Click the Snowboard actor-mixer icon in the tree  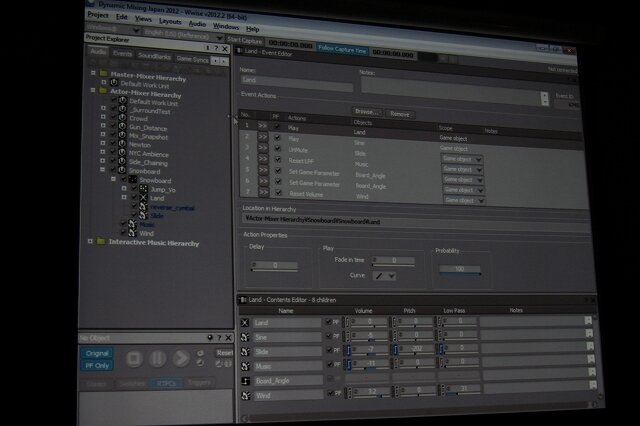(131, 180)
